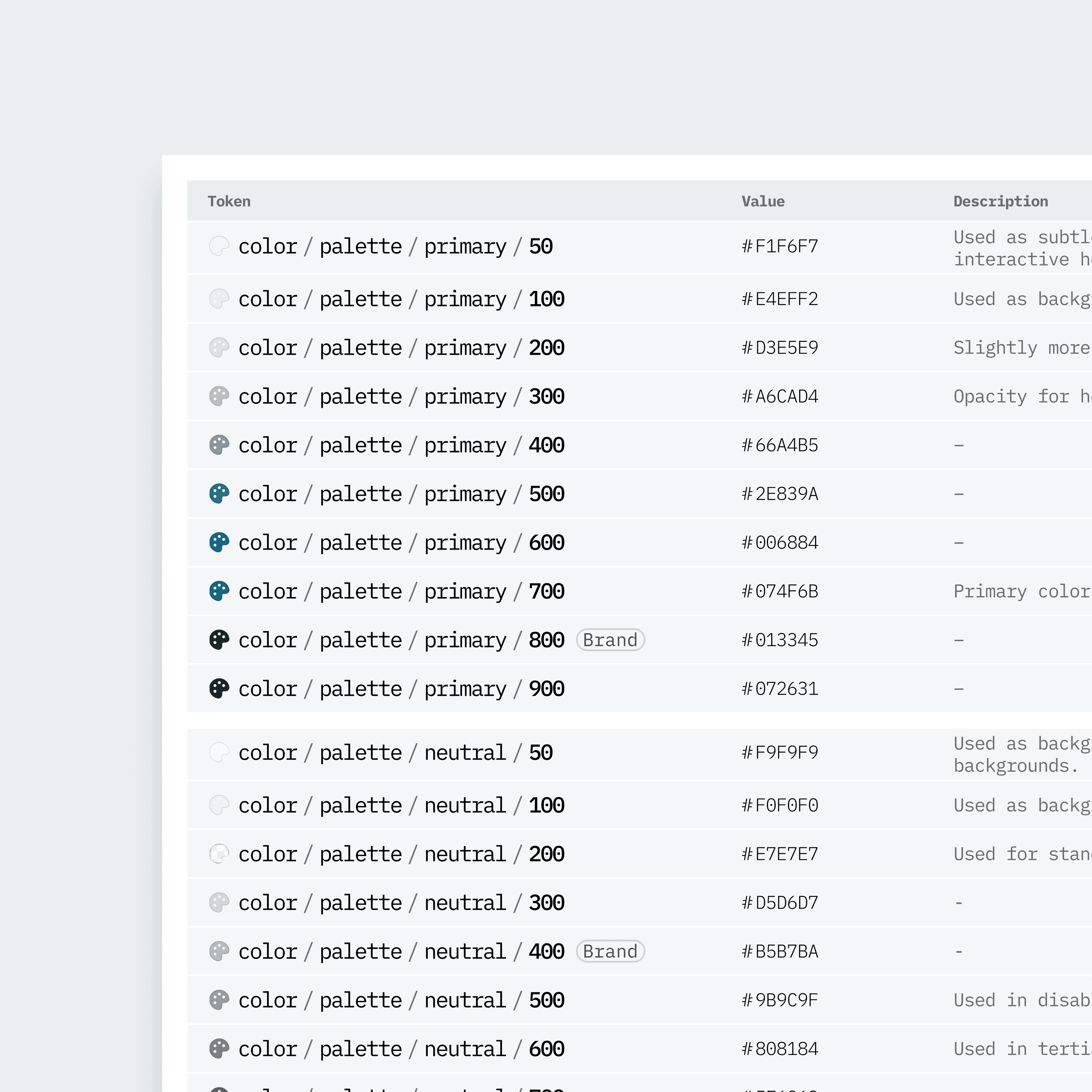Click the Brand badge on neutral 400
This screenshot has height=1092, width=1092.
click(610, 951)
